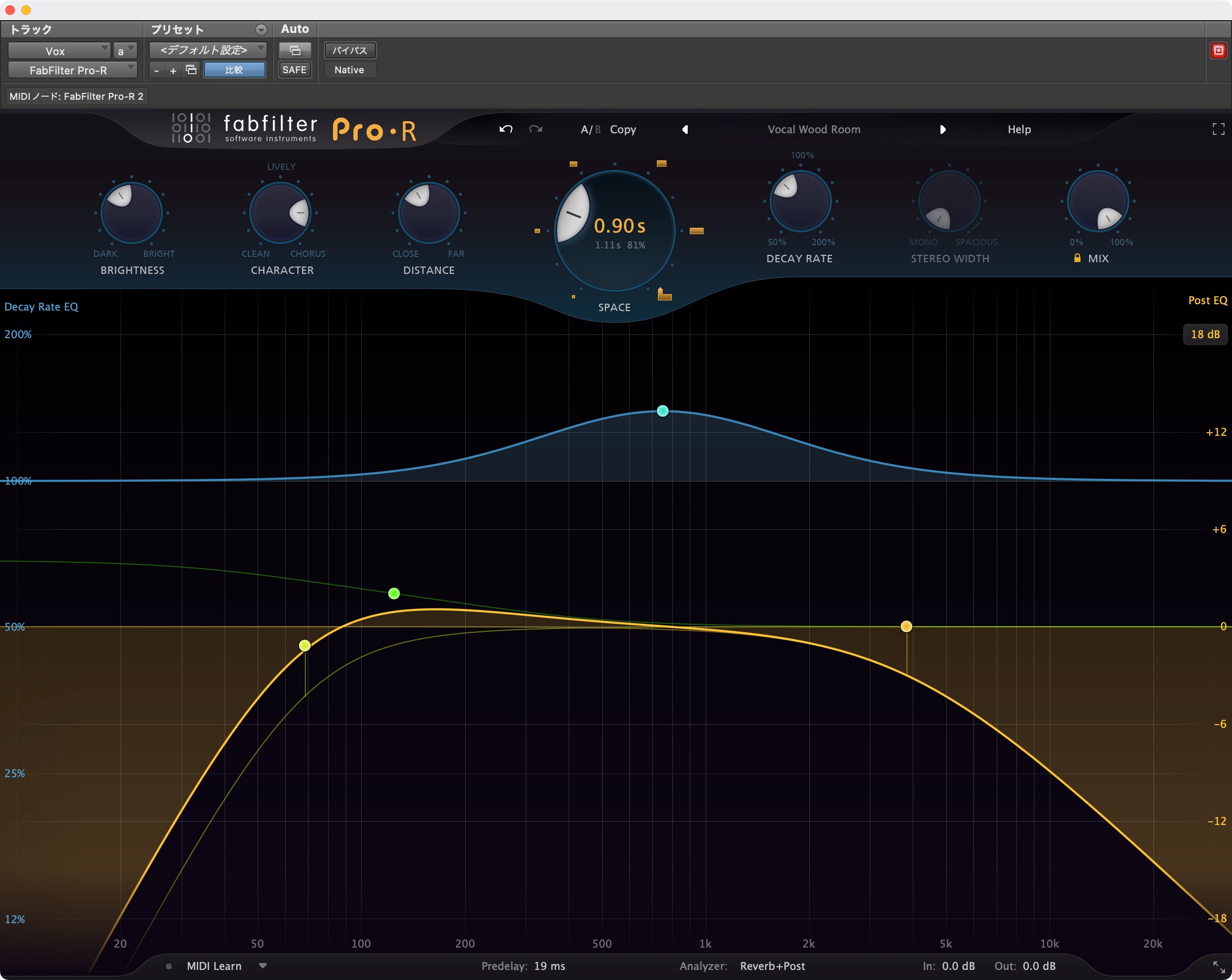Click the MIDI node FabFilter Pro-R 2 label
The width and height of the screenshot is (1232, 980).
76,96
